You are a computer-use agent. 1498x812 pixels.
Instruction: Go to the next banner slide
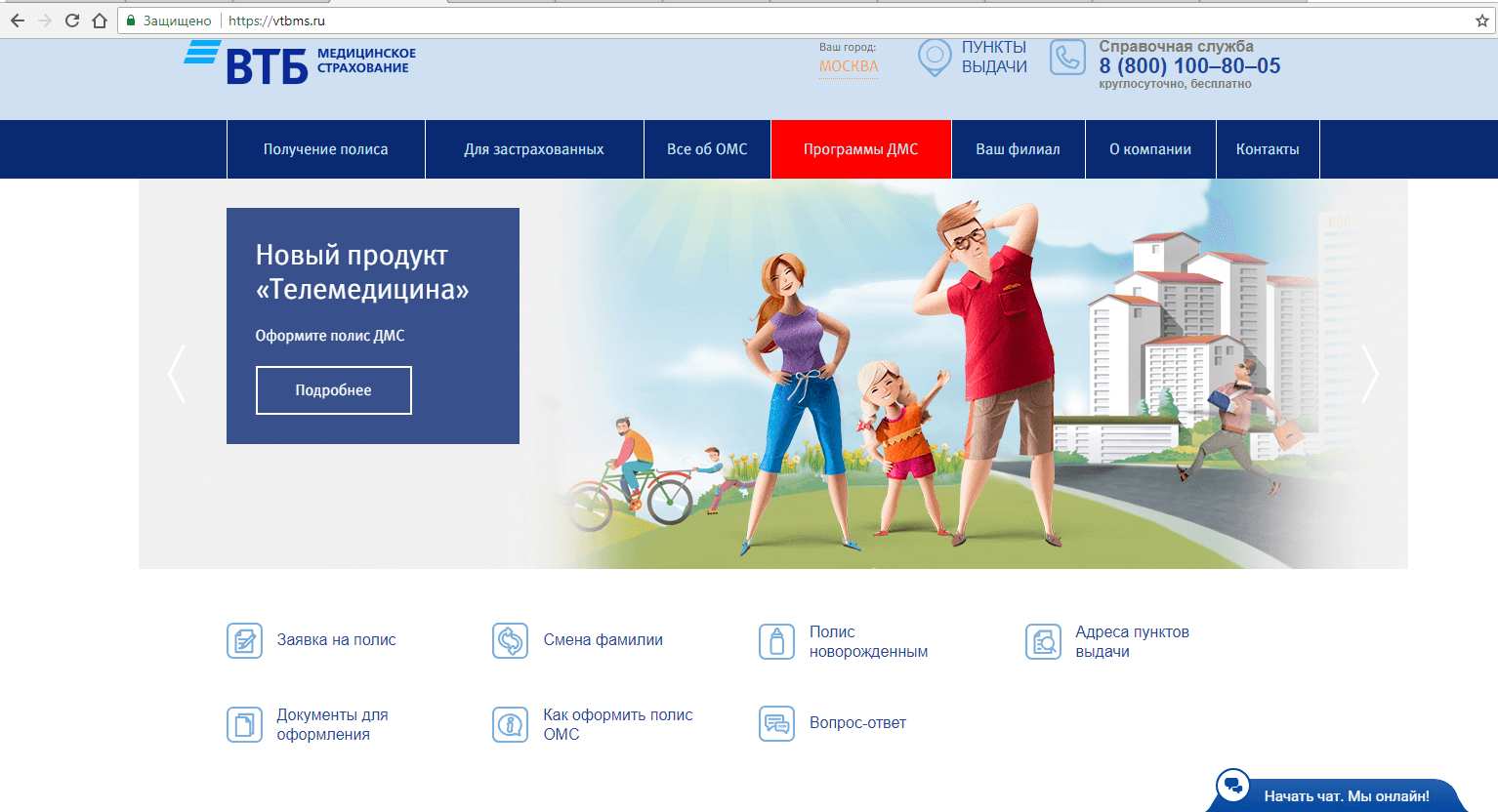[x=1370, y=374]
